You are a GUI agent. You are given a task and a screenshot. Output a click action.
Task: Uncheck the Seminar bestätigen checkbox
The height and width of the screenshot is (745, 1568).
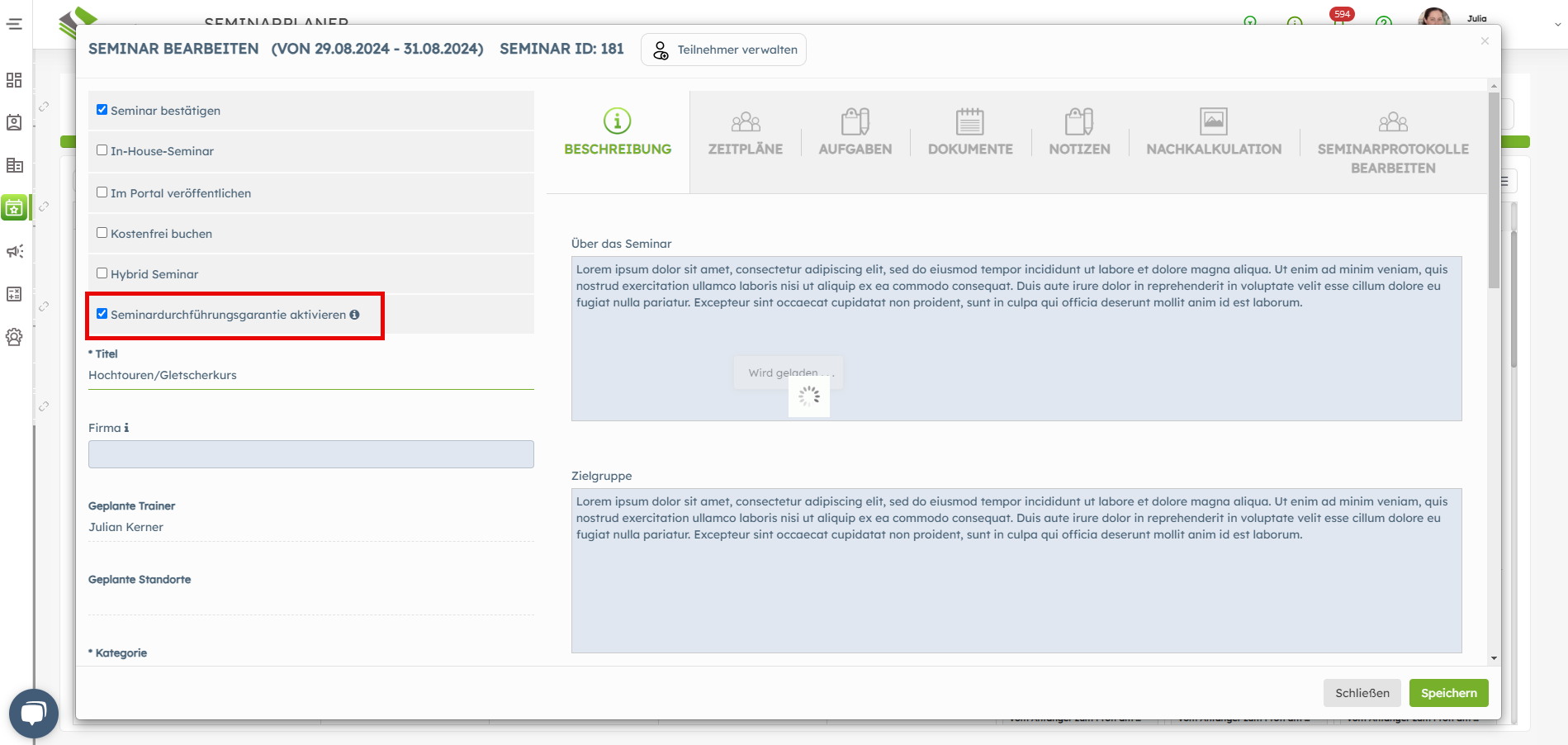point(102,110)
